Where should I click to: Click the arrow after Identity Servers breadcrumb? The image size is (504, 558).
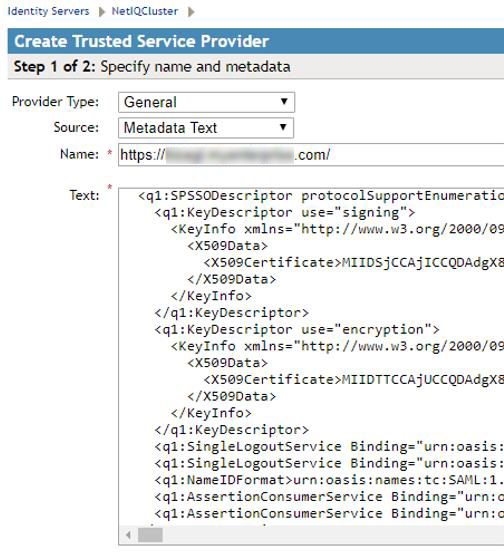pyautogui.click(x=102, y=12)
